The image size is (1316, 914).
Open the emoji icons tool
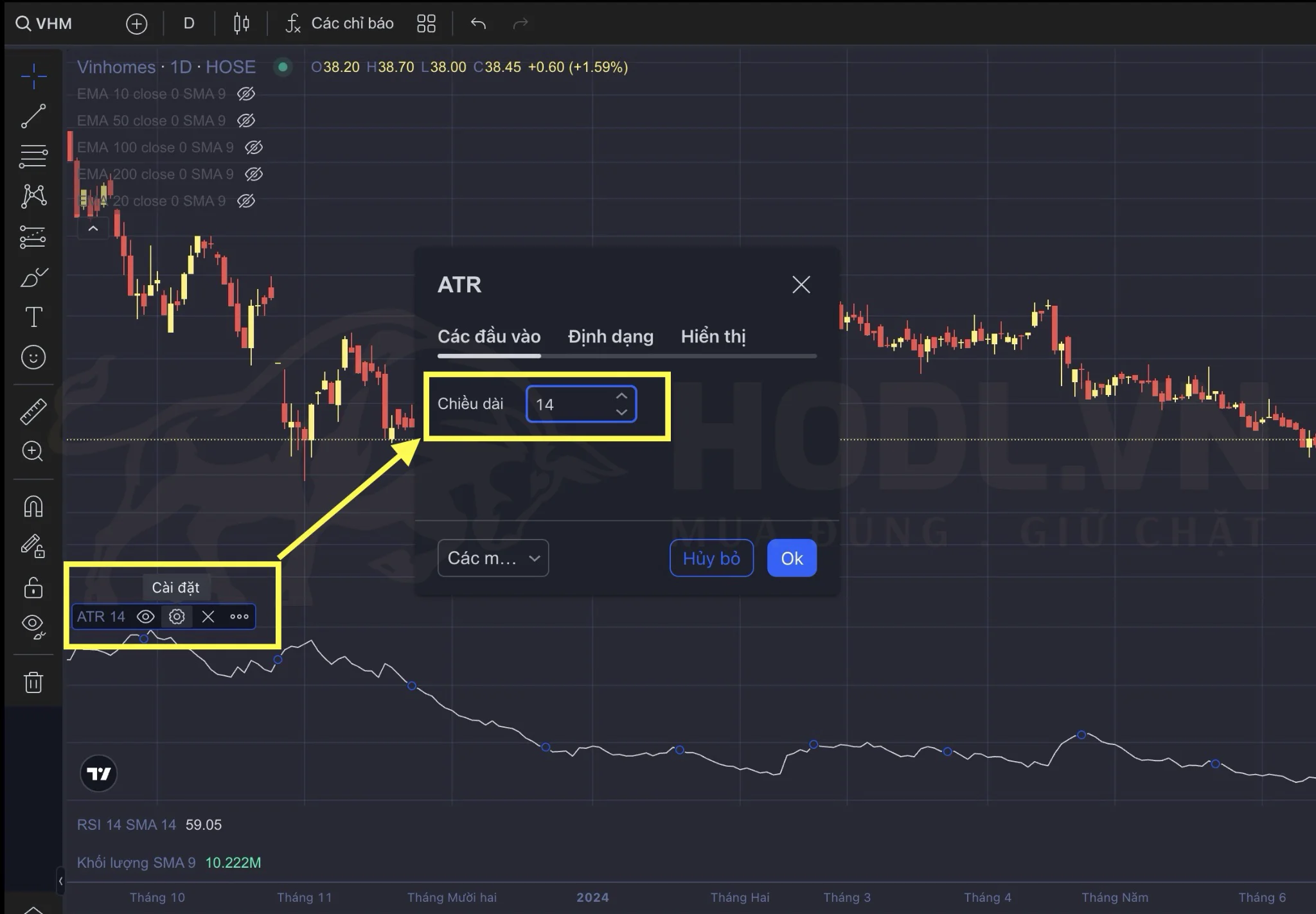[x=33, y=357]
